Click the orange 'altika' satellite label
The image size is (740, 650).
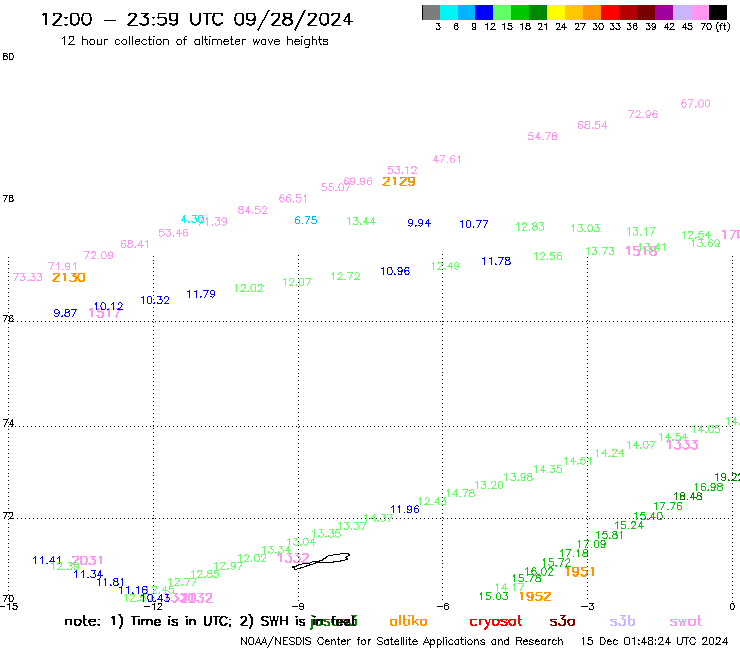point(408,621)
